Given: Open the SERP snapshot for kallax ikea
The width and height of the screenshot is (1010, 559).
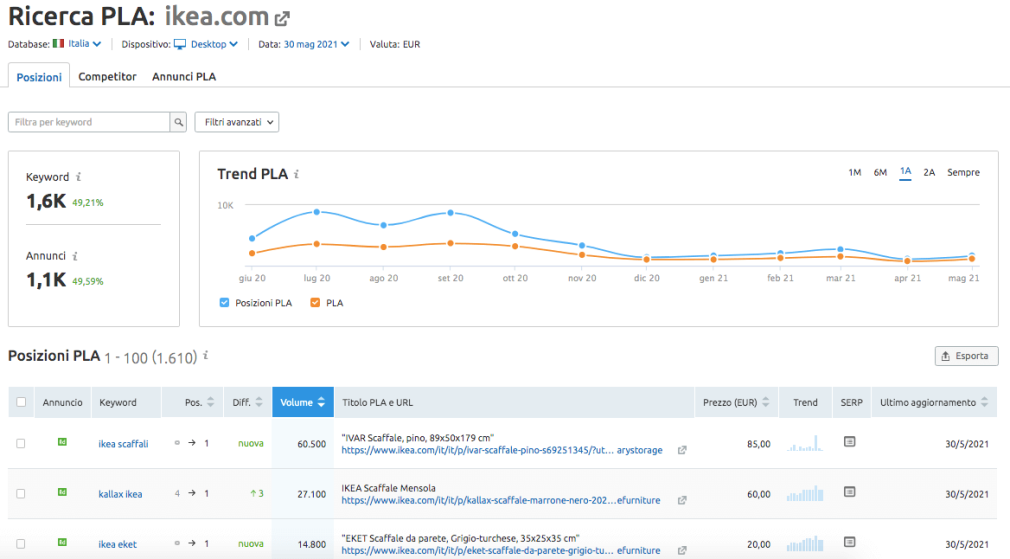Looking at the screenshot, I should [x=850, y=492].
